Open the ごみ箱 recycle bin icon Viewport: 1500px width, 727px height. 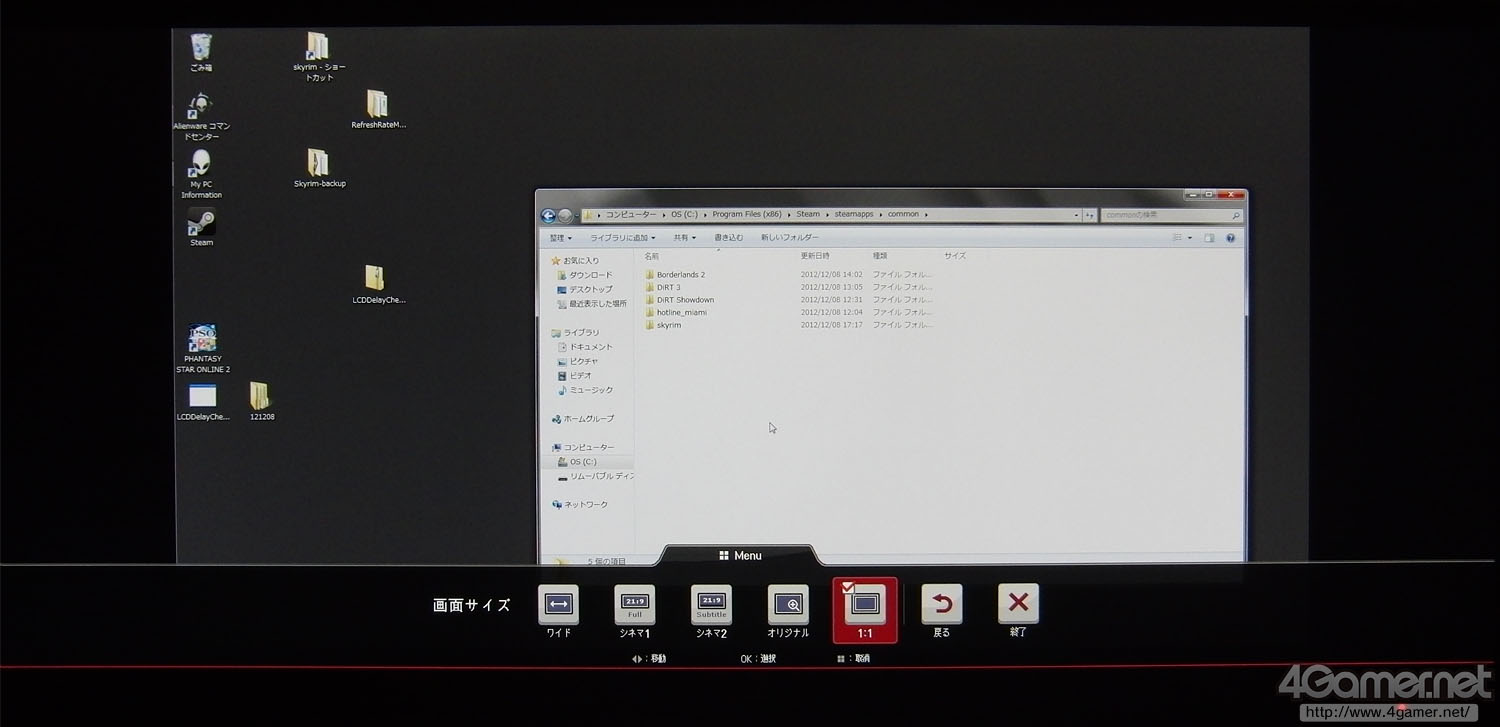(201, 52)
